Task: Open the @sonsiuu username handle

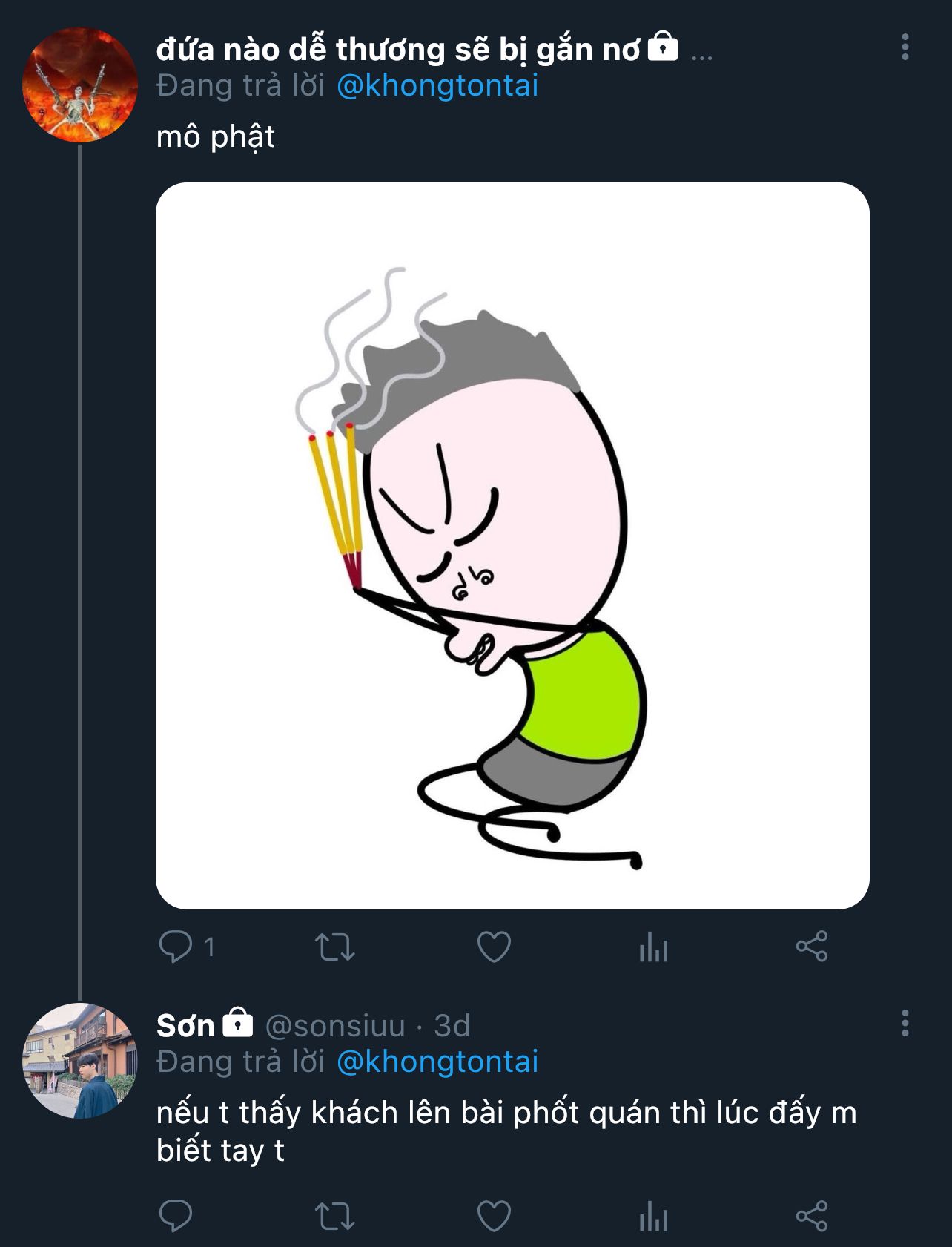Action: pyautogui.click(x=335, y=1026)
